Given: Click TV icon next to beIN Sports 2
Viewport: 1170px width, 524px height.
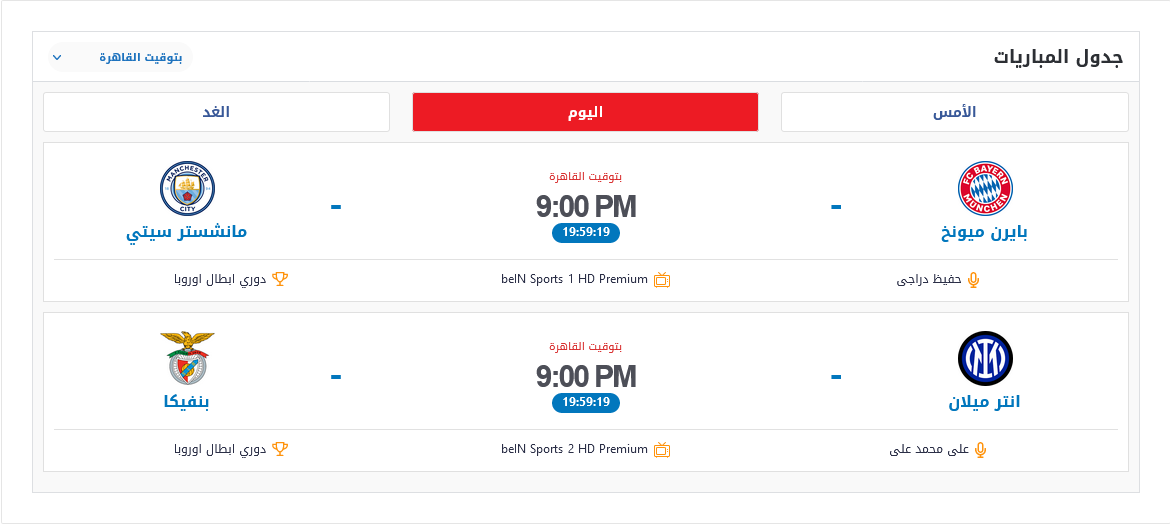Looking at the screenshot, I should (662, 449).
